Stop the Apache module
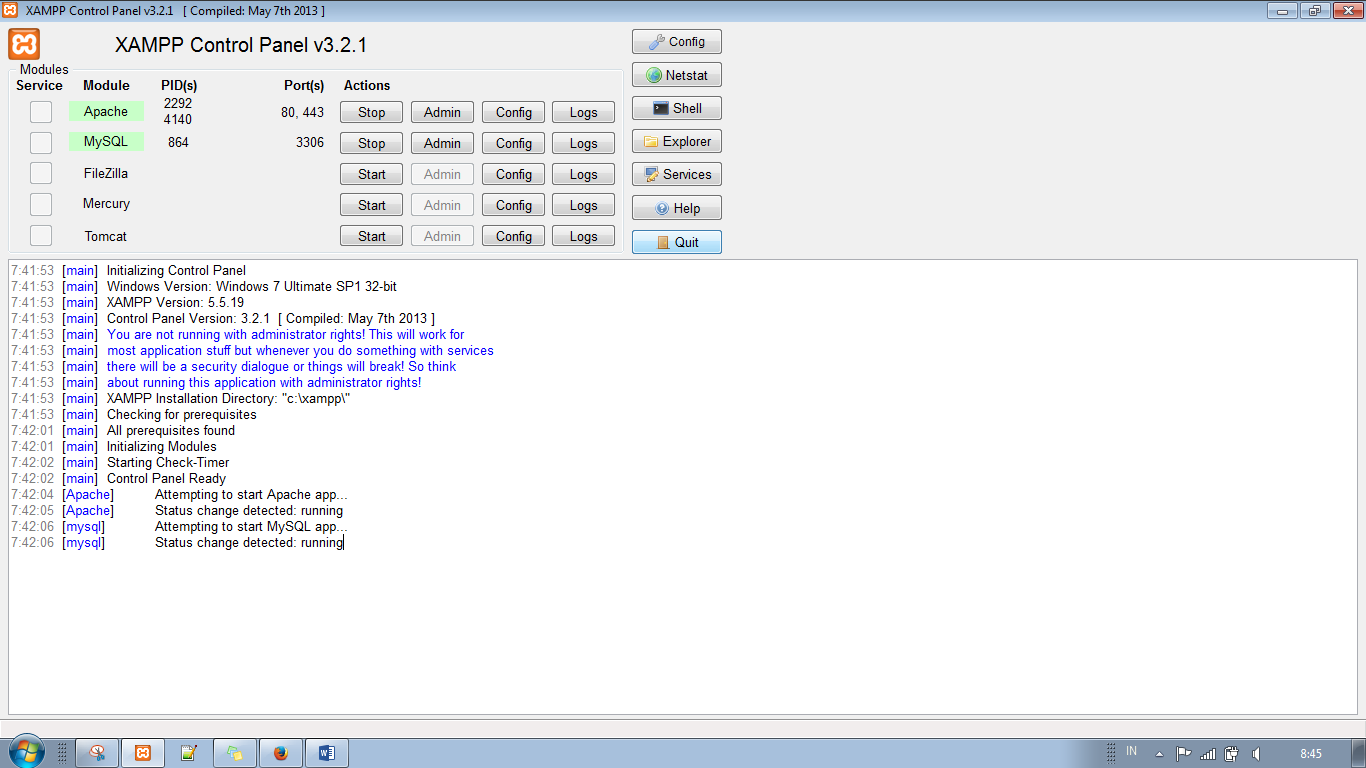The height and width of the screenshot is (768, 1366). click(370, 111)
